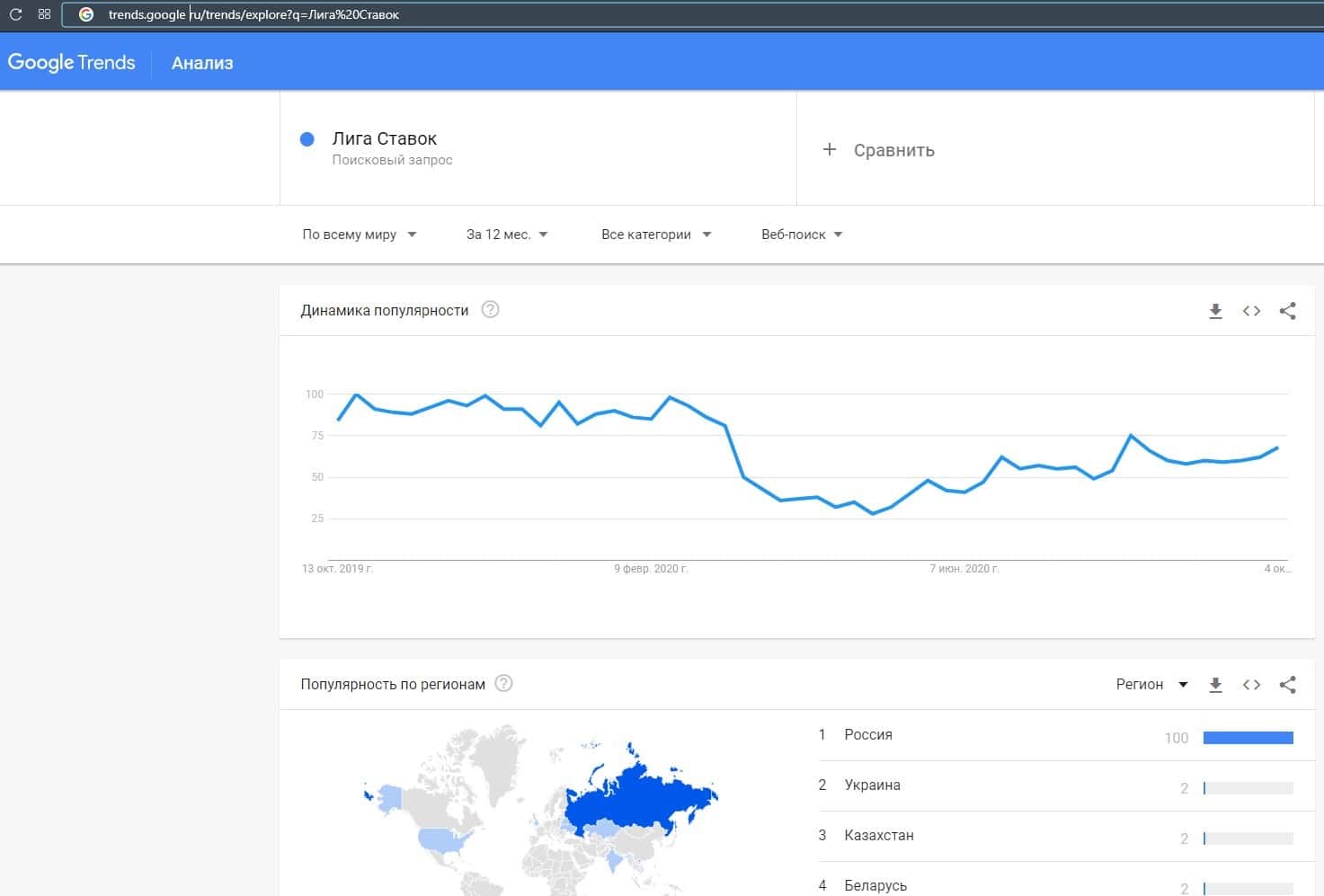Open help icon next to Популярность по регионам

pyautogui.click(x=504, y=684)
